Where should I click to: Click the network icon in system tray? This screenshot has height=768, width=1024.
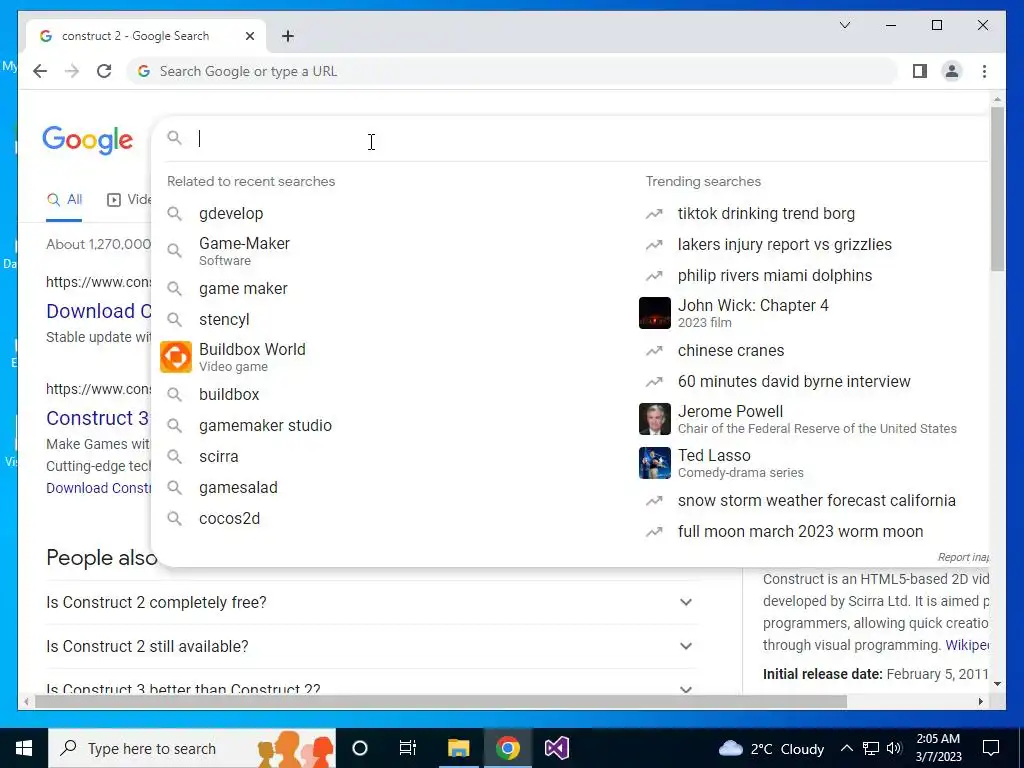click(871, 748)
